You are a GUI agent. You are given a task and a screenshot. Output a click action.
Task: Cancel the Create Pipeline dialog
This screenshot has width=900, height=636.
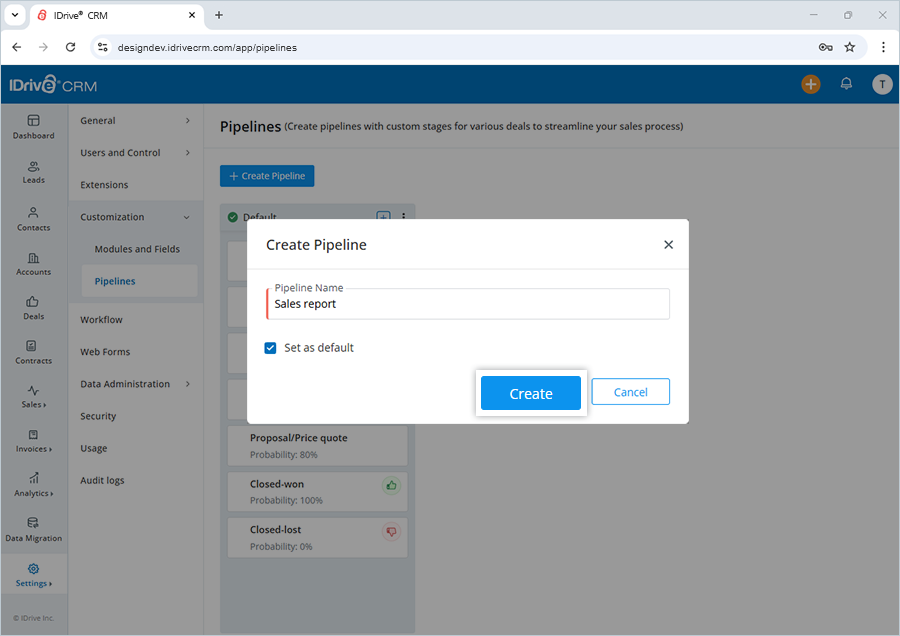click(630, 391)
